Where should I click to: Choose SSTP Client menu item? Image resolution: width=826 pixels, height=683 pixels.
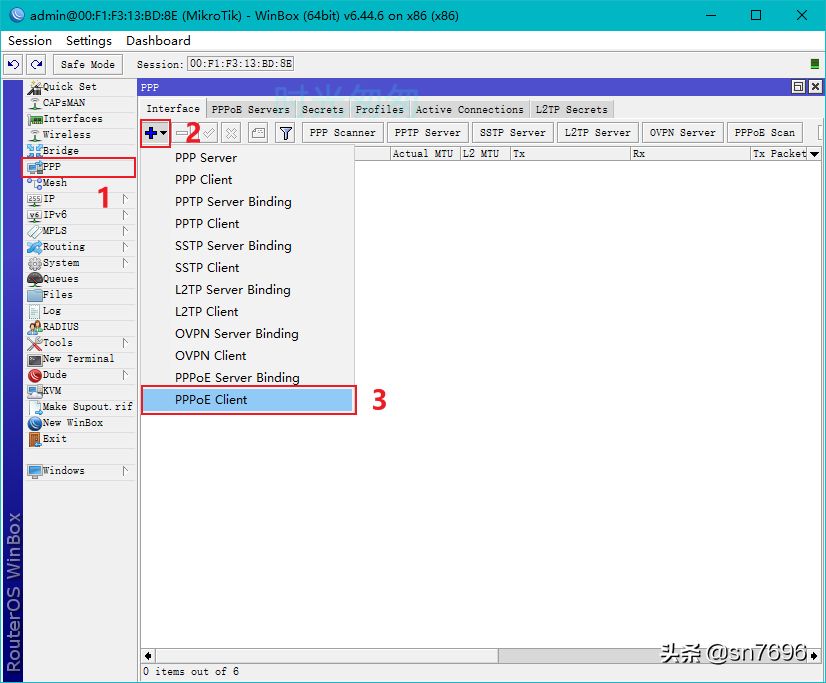pyautogui.click(x=248, y=268)
